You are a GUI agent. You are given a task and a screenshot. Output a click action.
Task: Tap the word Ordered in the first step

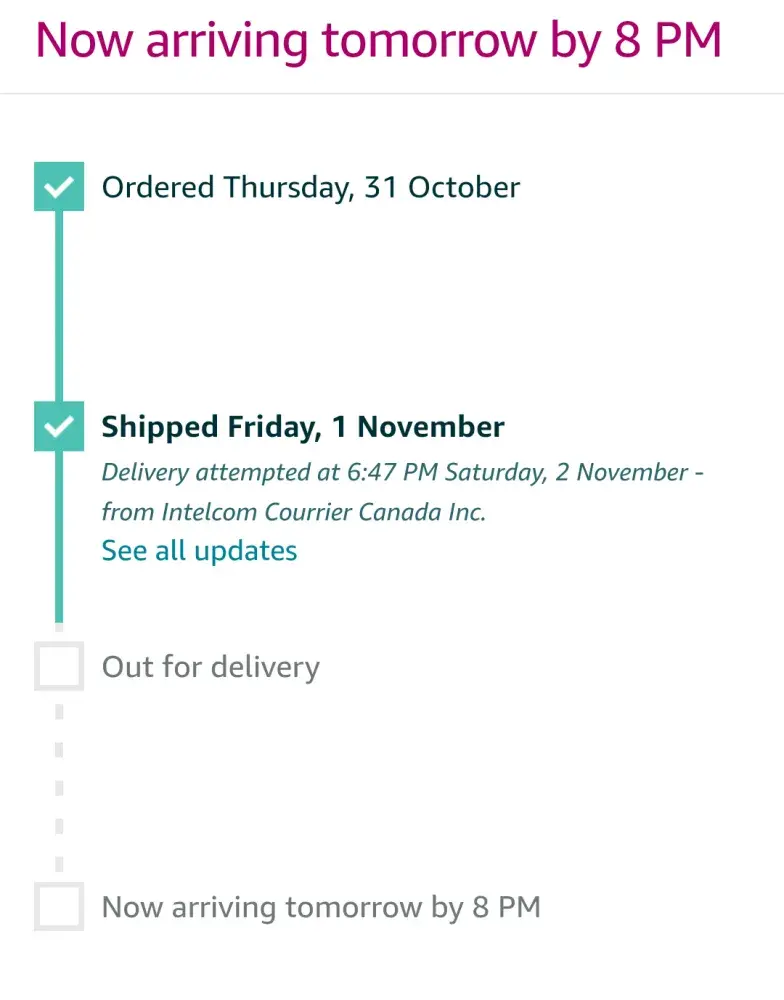coord(158,187)
